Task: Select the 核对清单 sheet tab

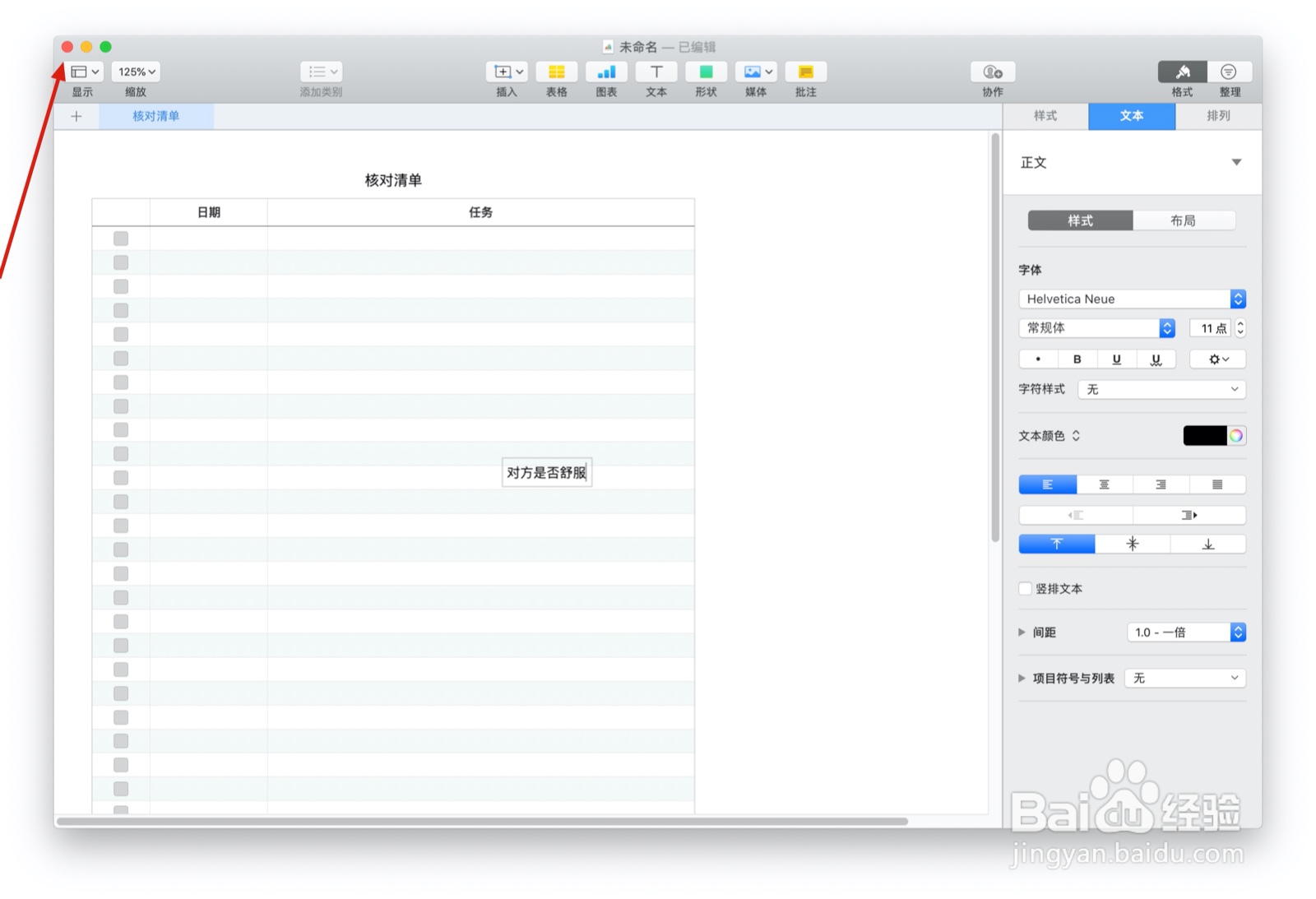Action: coord(156,116)
